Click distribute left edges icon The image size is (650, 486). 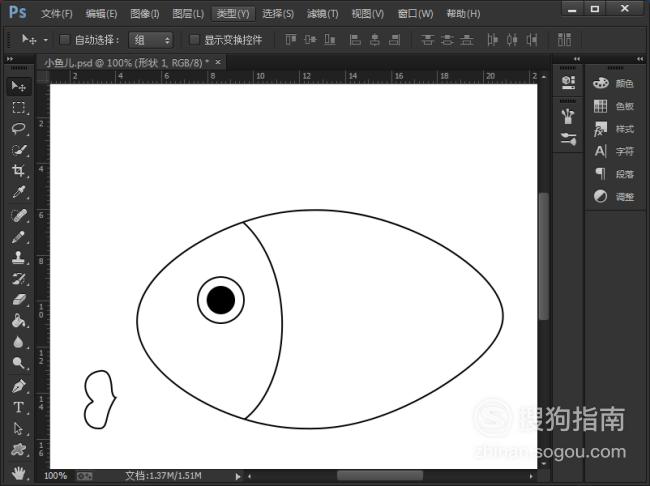pyautogui.click(x=492, y=40)
